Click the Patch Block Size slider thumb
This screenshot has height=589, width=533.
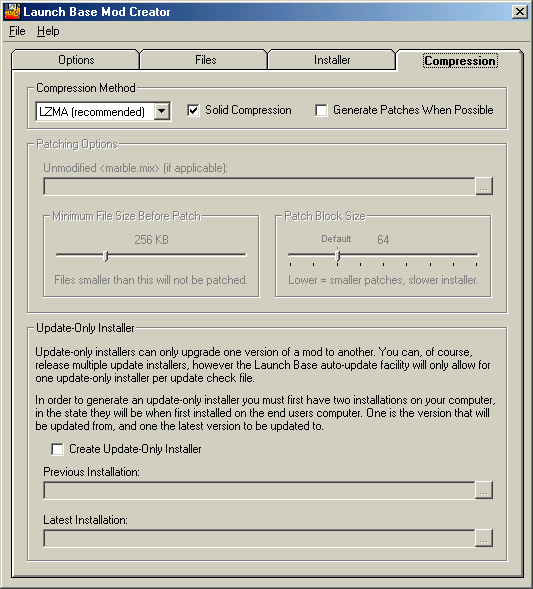[x=338, y=256]
